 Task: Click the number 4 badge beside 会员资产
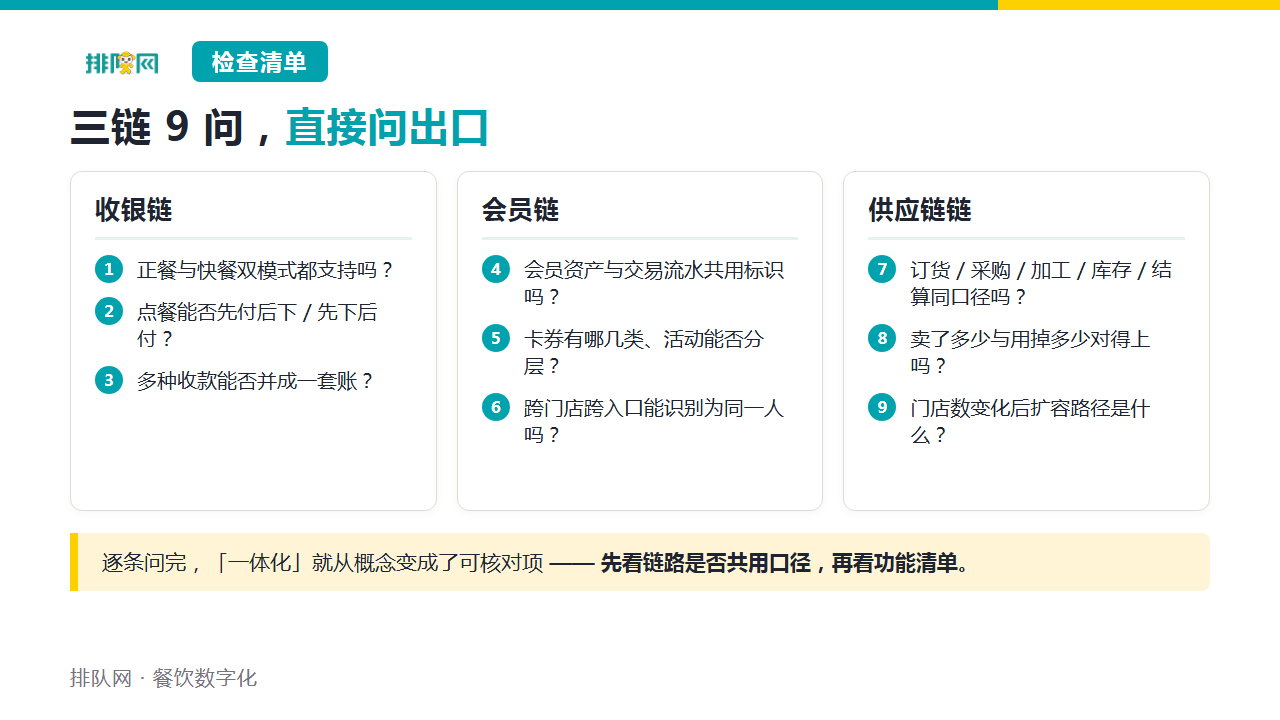tap(496, 269)
